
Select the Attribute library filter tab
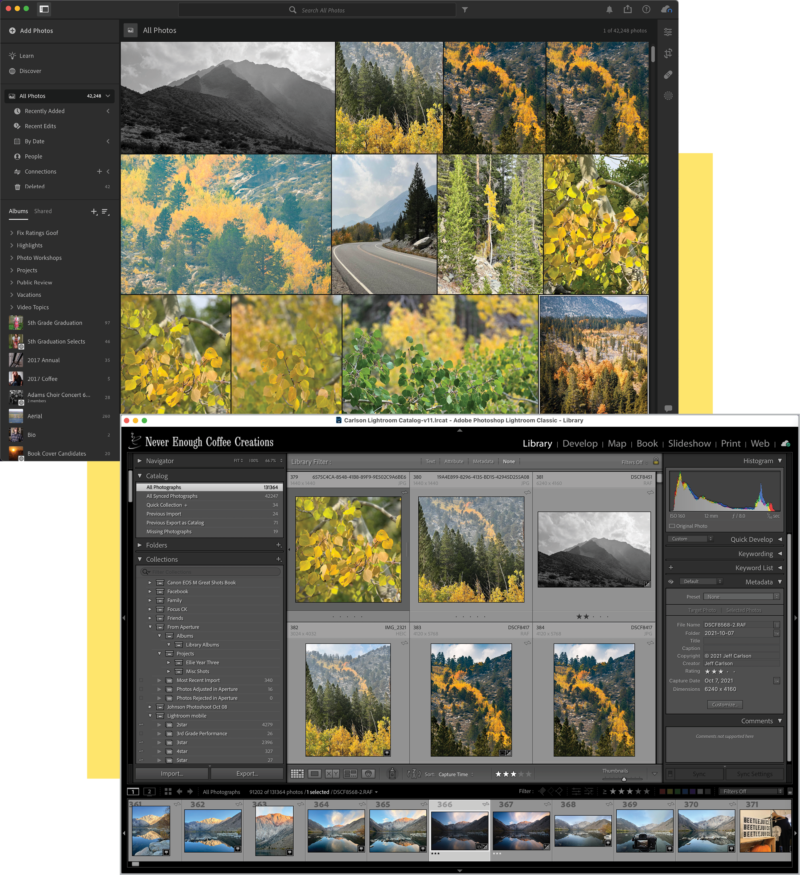pyautogui.click(x=454, y=461)
